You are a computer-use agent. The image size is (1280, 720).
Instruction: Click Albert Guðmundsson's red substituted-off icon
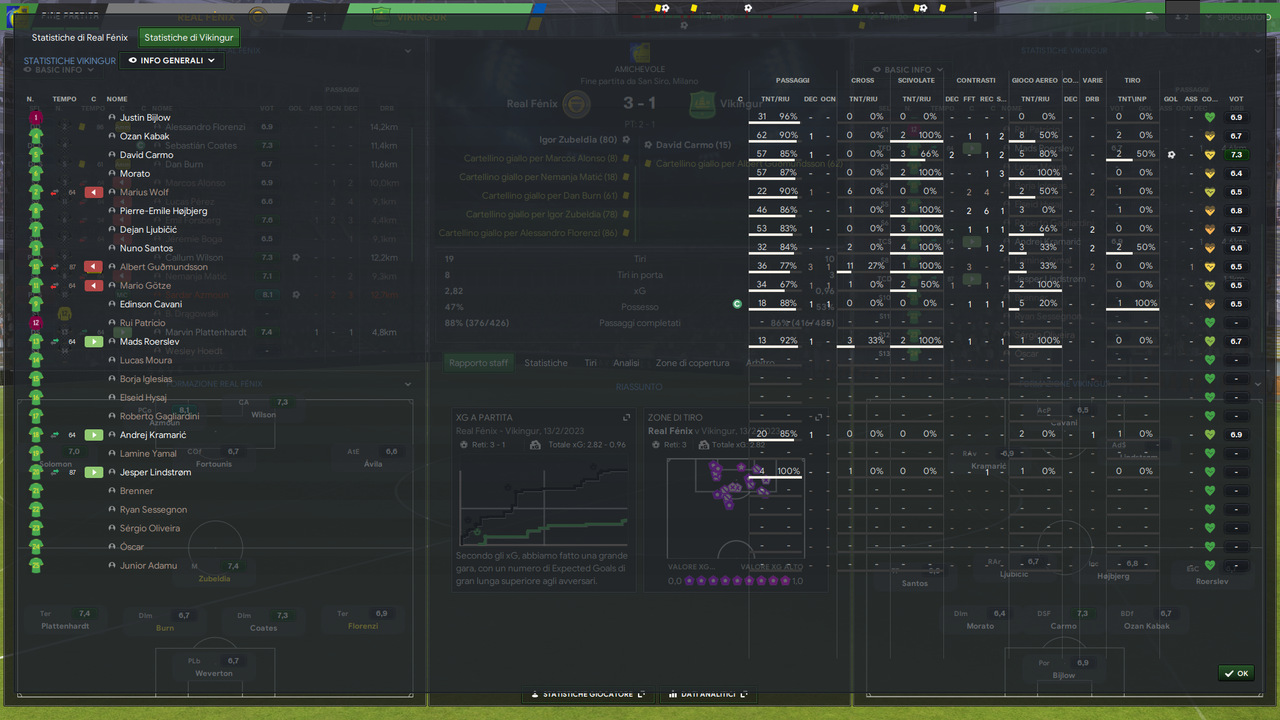pyautogui.click(x=94, y=267)
